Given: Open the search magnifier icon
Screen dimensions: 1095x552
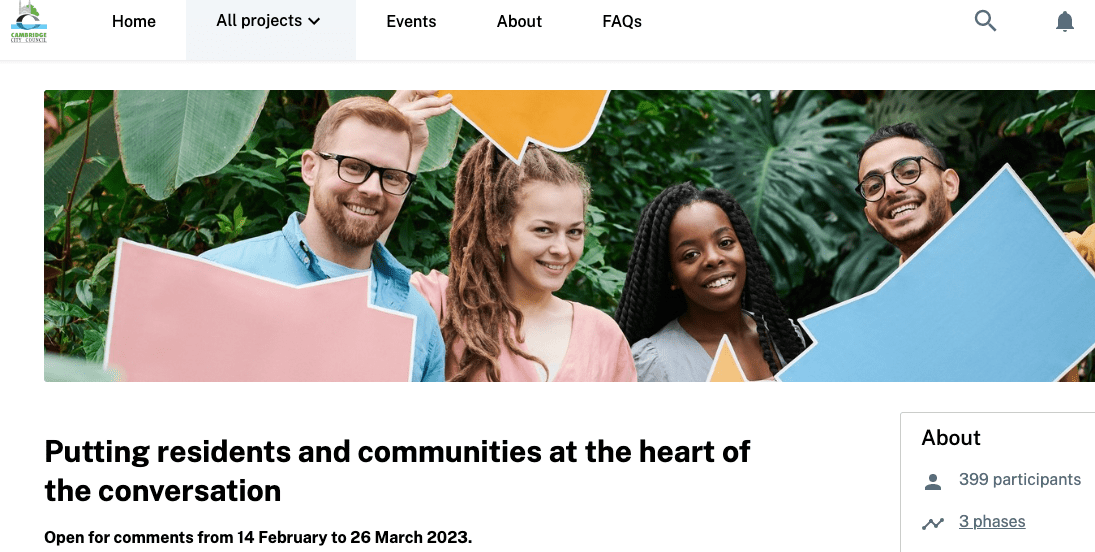Looking at the screenshot, I should [985, 21].
